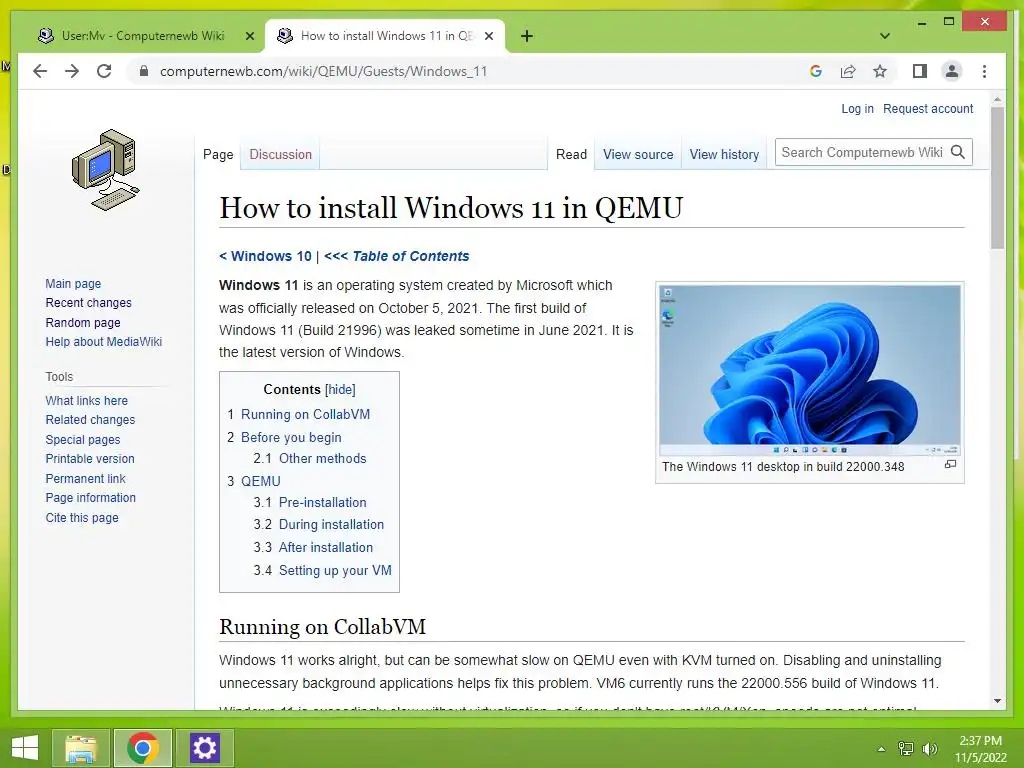Image resolution: width=1024 pixels, height=768 pixels.
Task: Go forward in browser history
Action: [72, 71]
